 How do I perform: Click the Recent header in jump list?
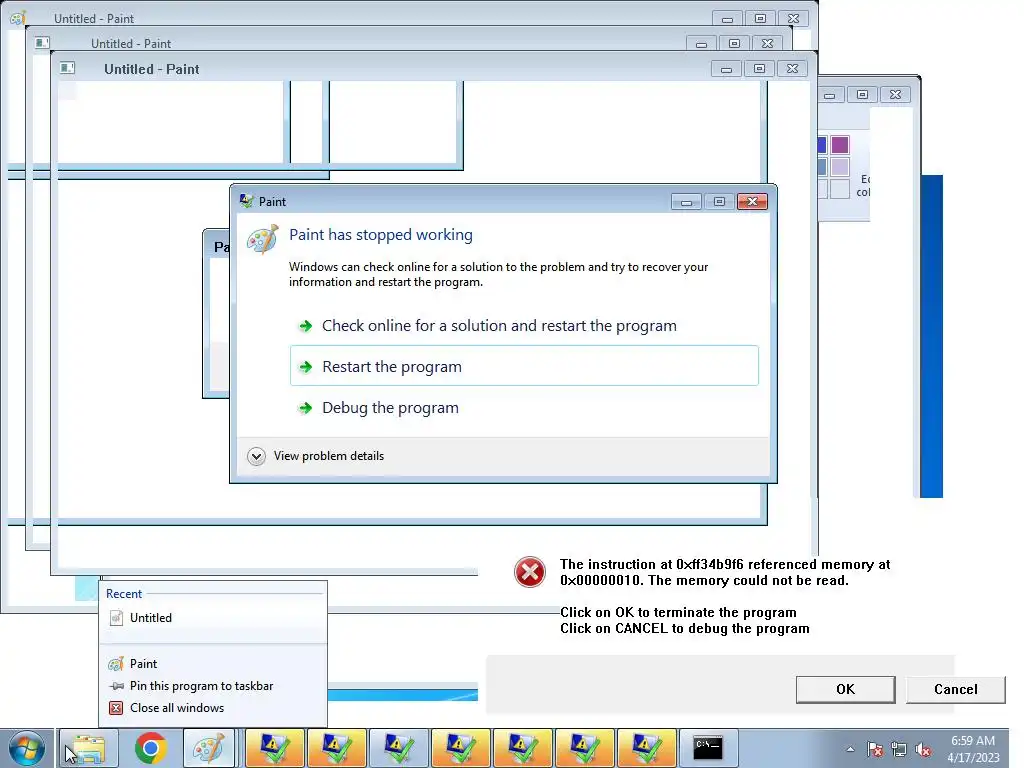click(x=123, y=594)
